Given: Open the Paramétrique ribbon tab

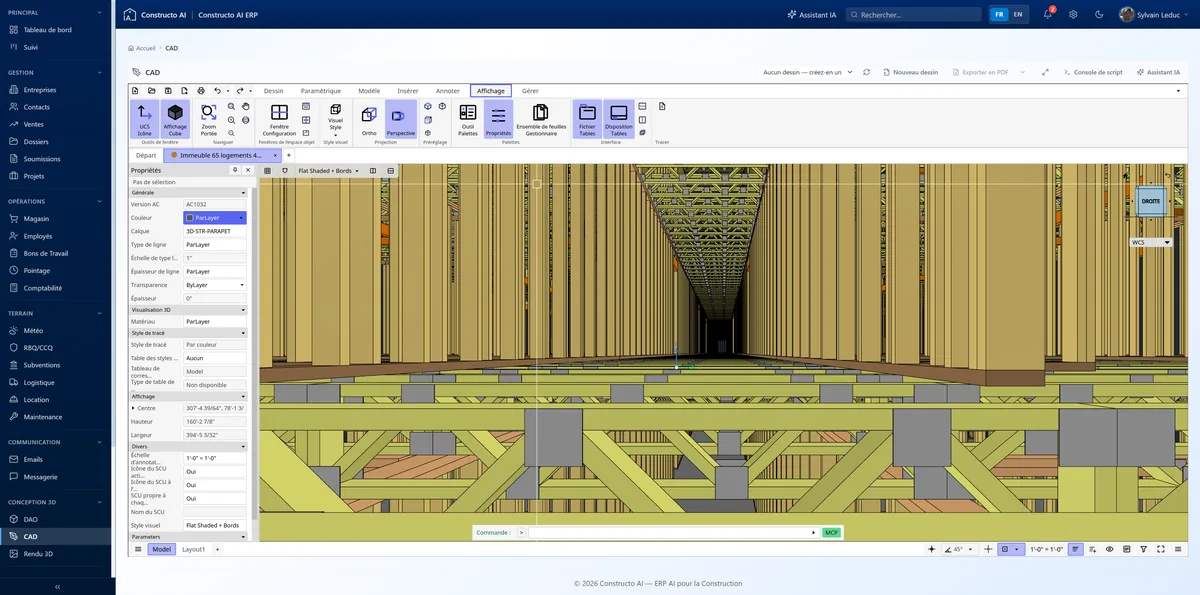Looking at the screenshot, I should click(x=320, y=90).
